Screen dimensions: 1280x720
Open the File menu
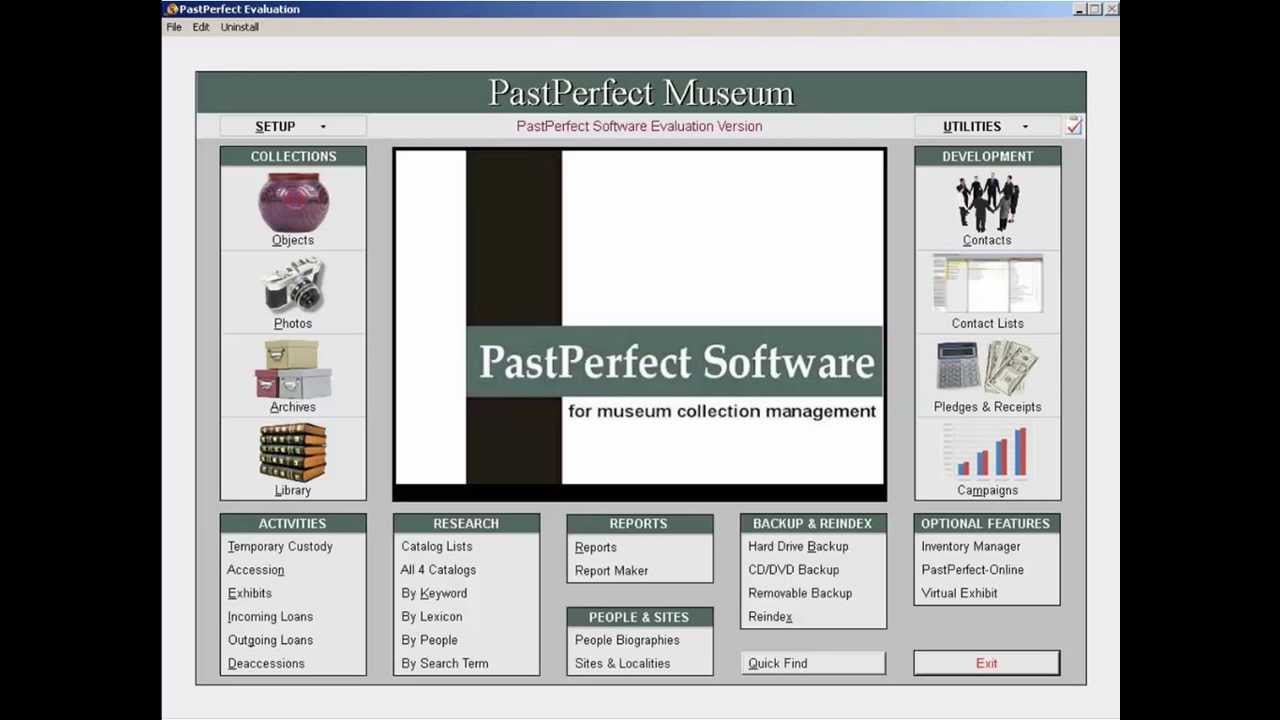coord(174,27)
